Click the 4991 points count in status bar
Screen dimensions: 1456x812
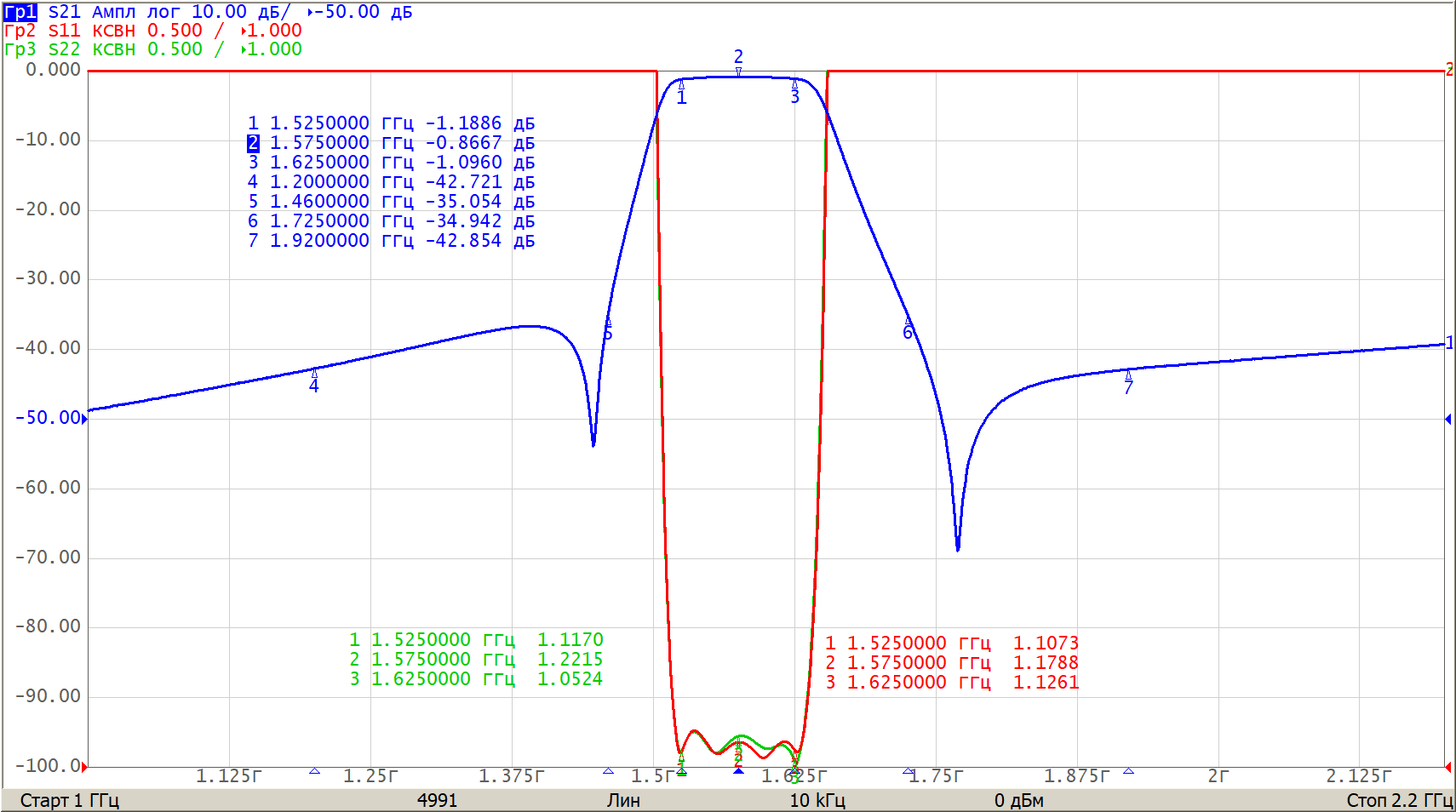[x=437, y=800]
